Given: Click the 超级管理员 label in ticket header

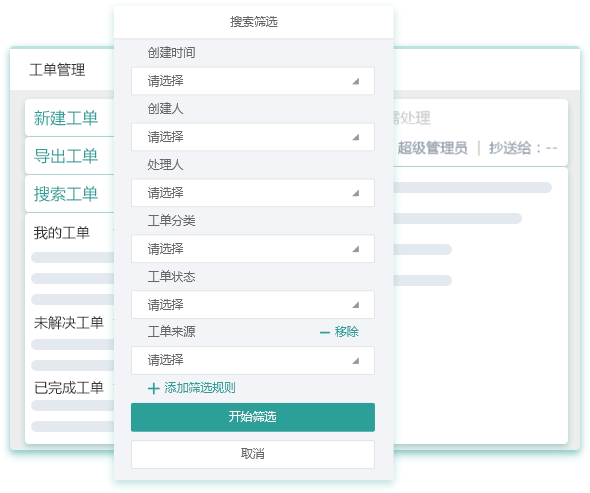Looking at the screenshot, I should (x=432, y=148).
